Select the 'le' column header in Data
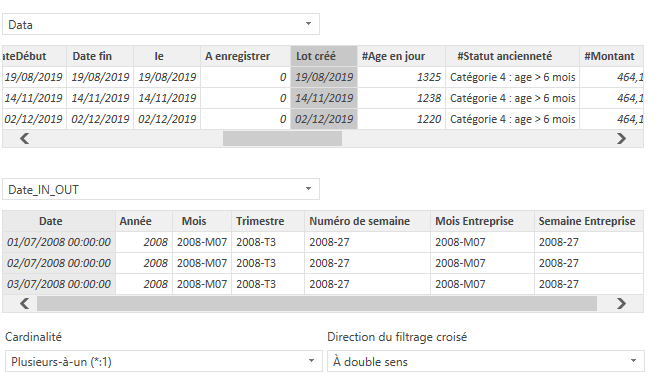 [167, 56]
